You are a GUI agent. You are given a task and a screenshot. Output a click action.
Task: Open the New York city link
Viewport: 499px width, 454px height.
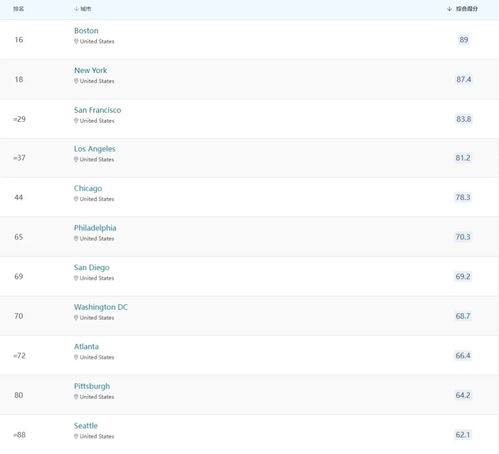[x=90, y=70]
